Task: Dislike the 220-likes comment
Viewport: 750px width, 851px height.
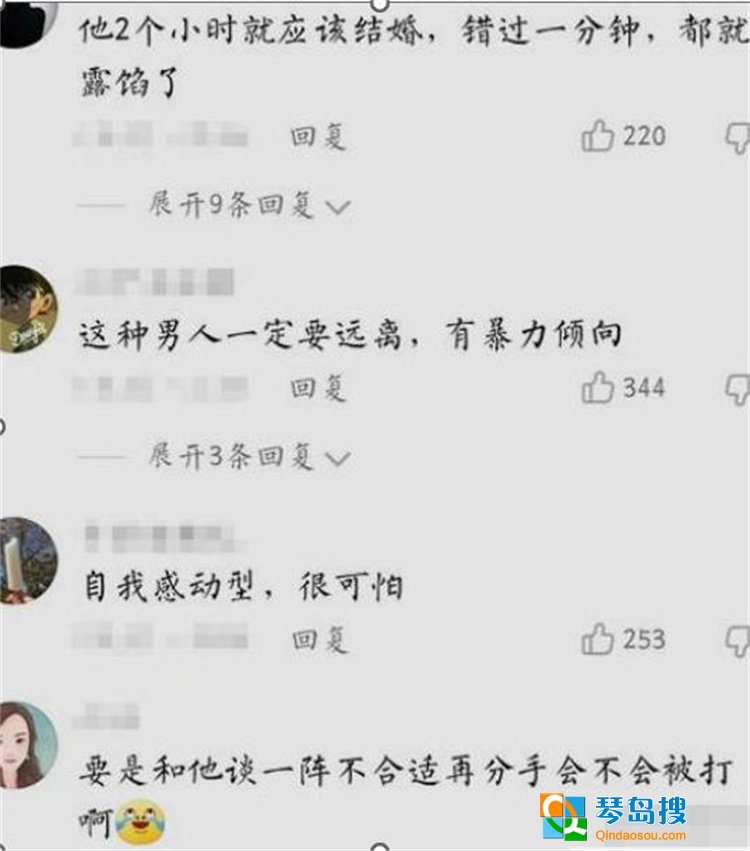Action: tap(738, 138)
